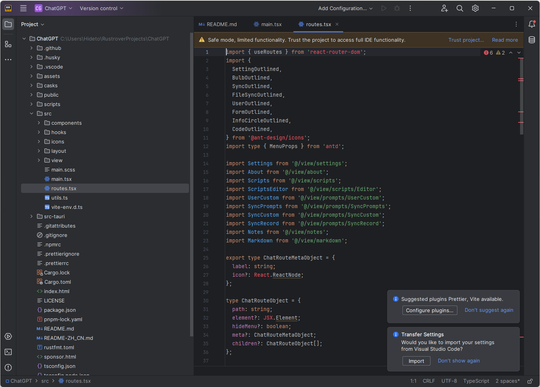
Task: Expand the view folder
Action: point(39,160)
